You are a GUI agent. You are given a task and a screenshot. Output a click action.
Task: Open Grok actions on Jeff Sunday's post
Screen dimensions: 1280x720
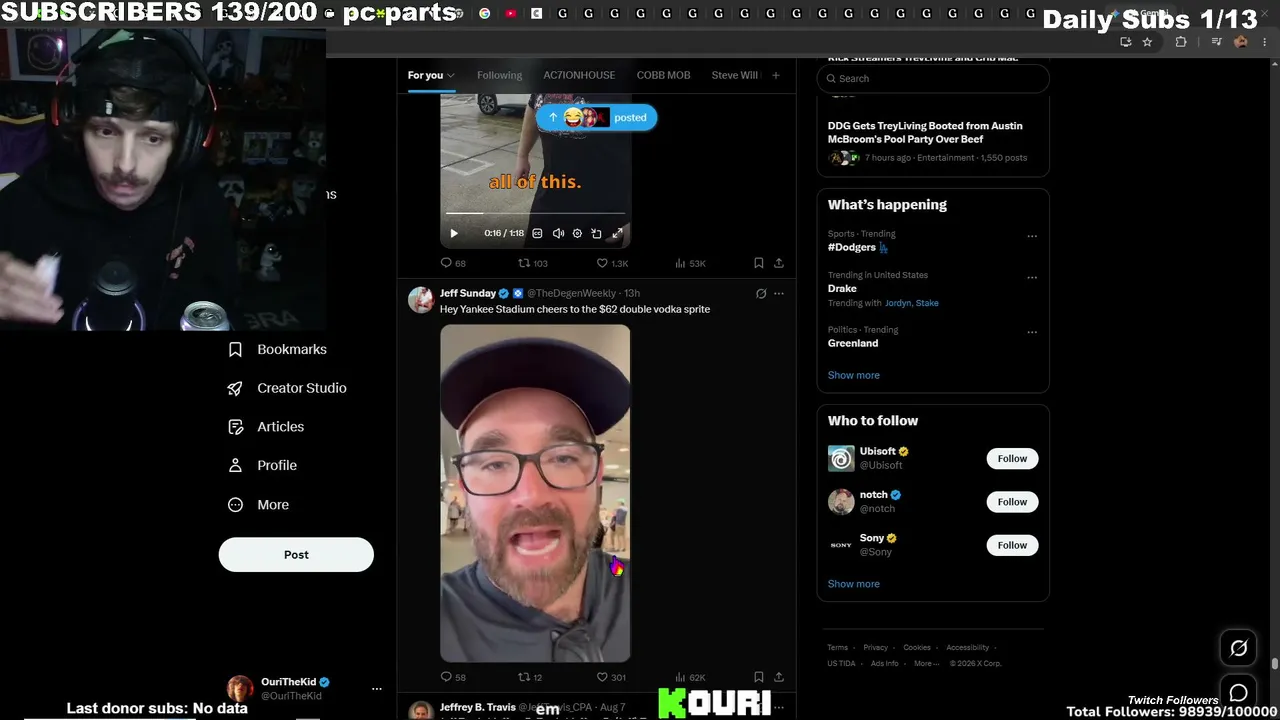coord(761,293)
